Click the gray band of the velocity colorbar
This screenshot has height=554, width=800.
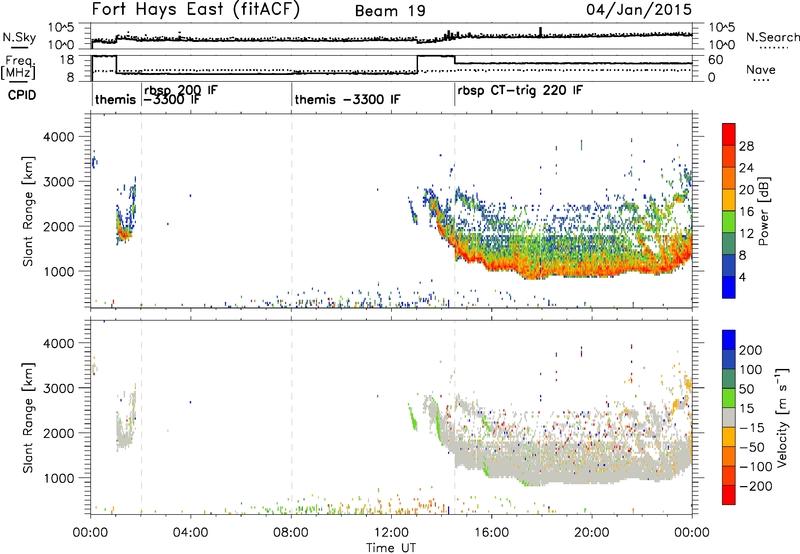(x=729, y=417)
